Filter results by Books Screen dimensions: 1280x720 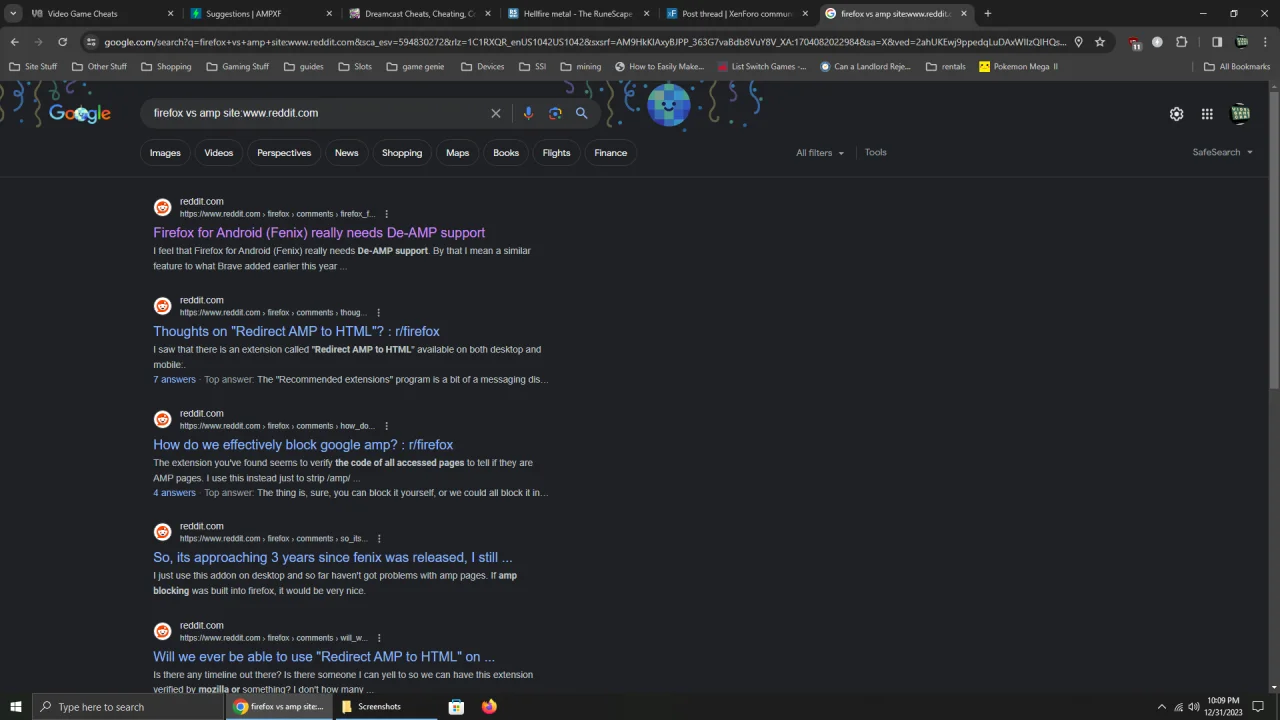pos(506,153)
